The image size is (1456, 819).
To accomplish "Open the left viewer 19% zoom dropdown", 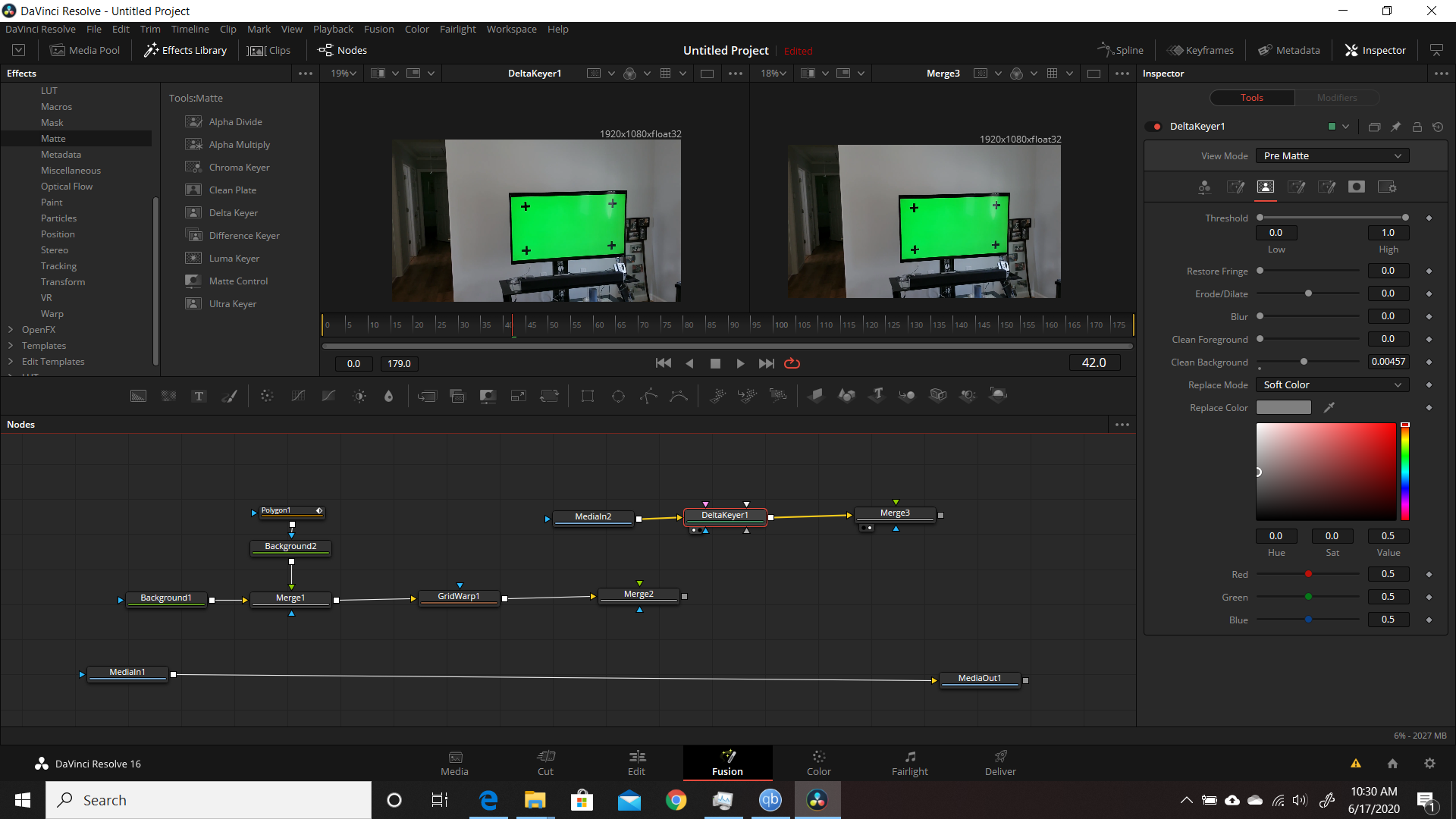I will (344, 74).
